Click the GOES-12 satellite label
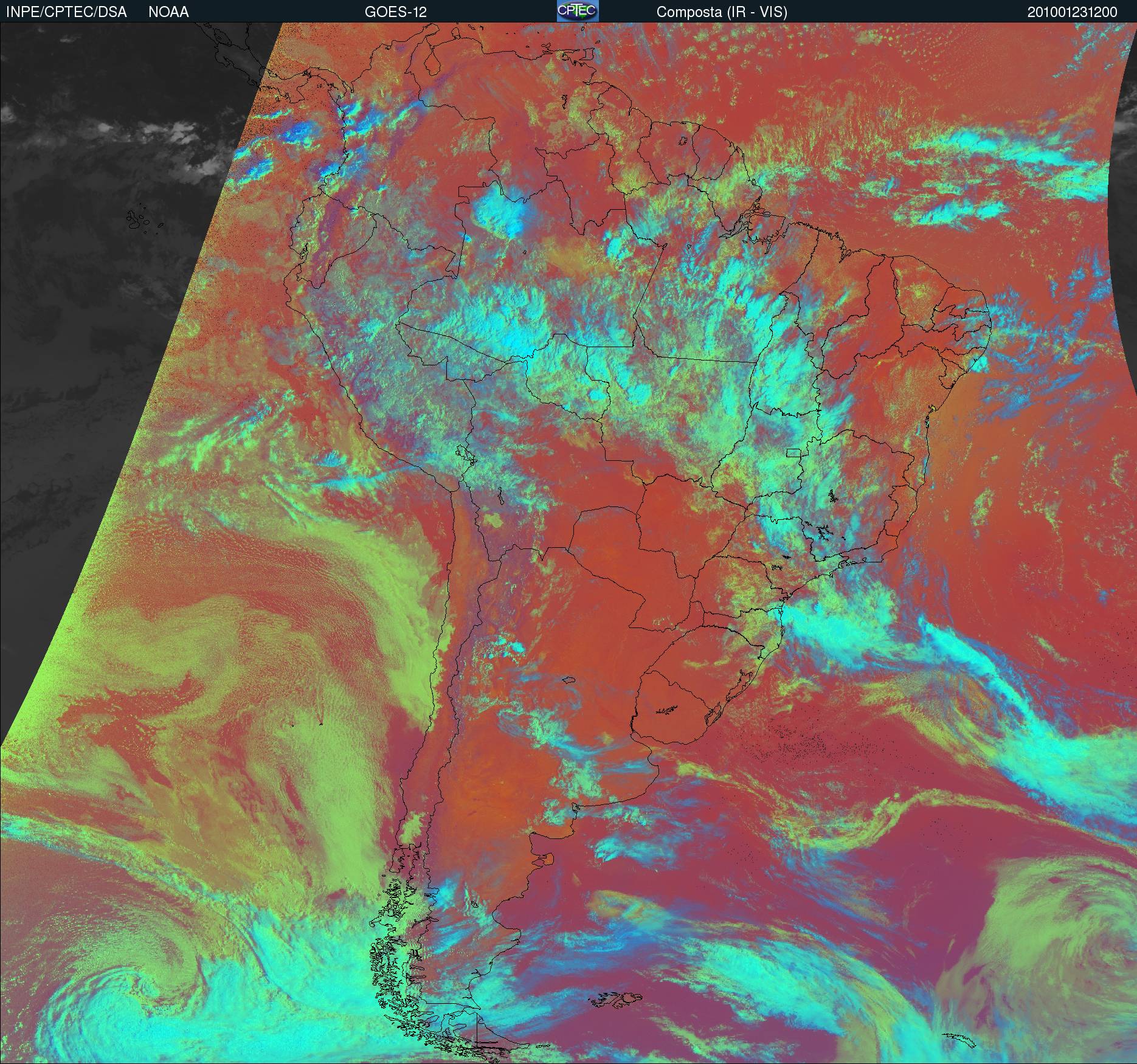 tap(396, 12)
